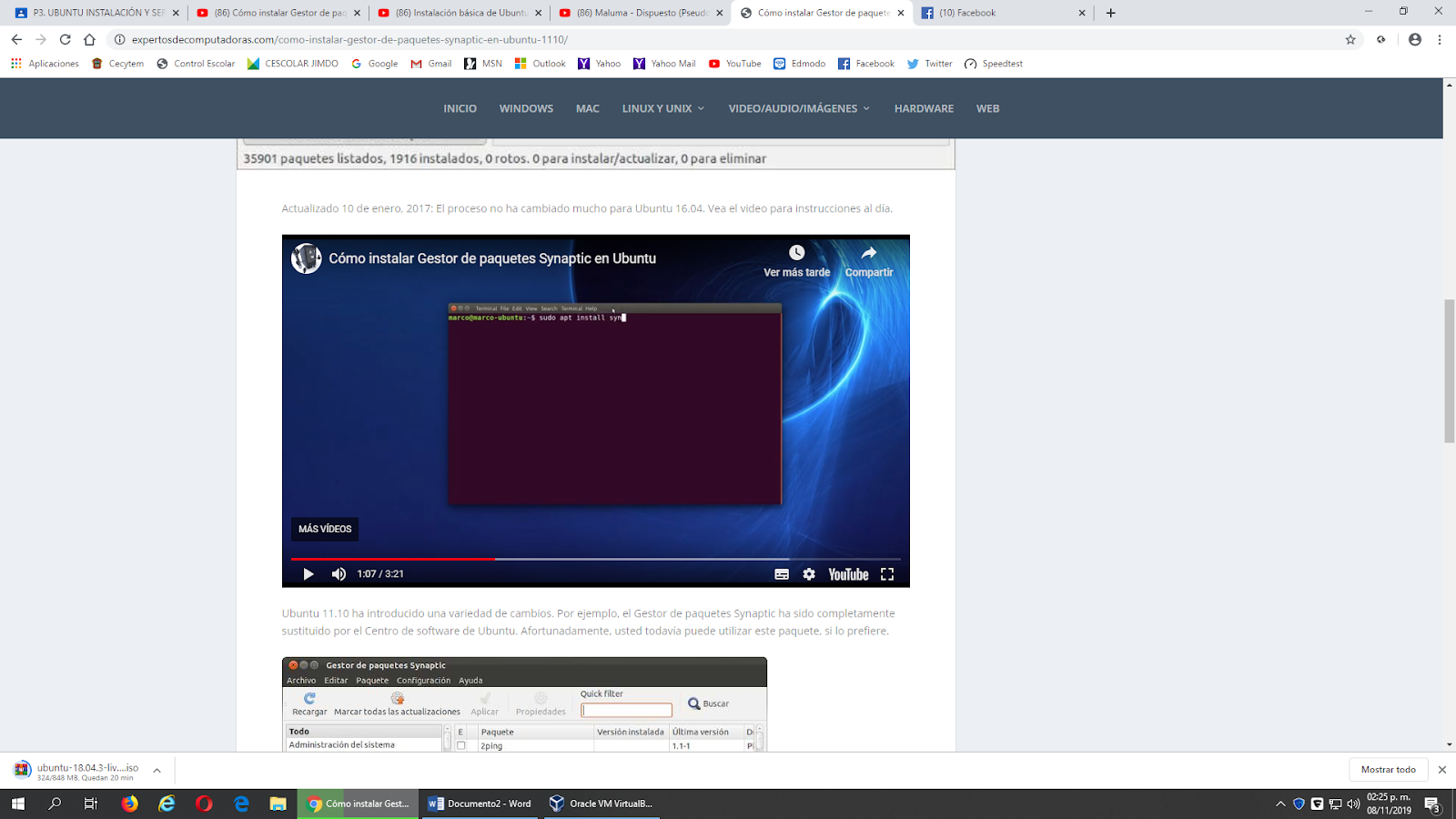Go back with browser back arrow

(x=16, y=39)
